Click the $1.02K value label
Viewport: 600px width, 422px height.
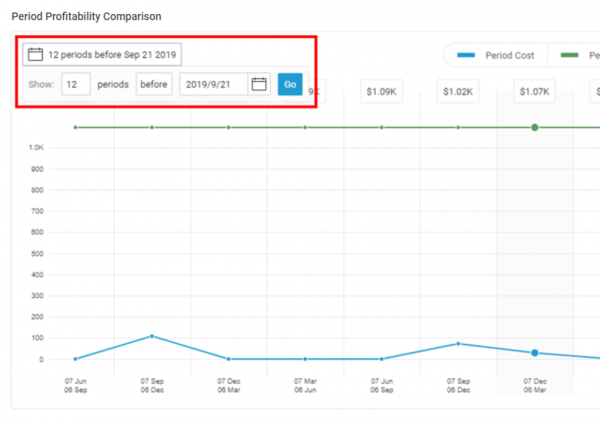click(x=458, y=92)
